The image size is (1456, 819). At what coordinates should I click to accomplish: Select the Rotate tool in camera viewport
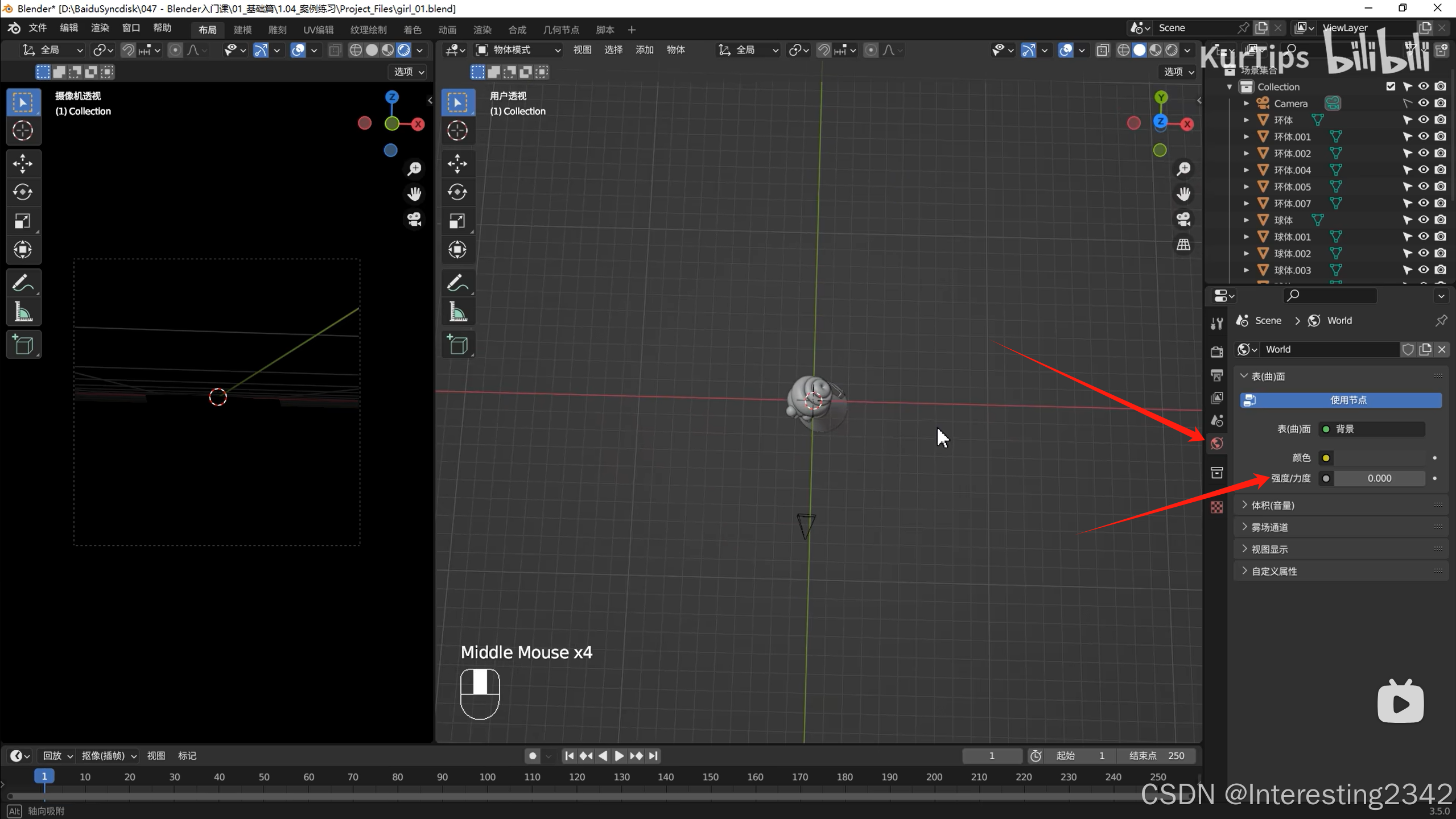click(23, 192)
